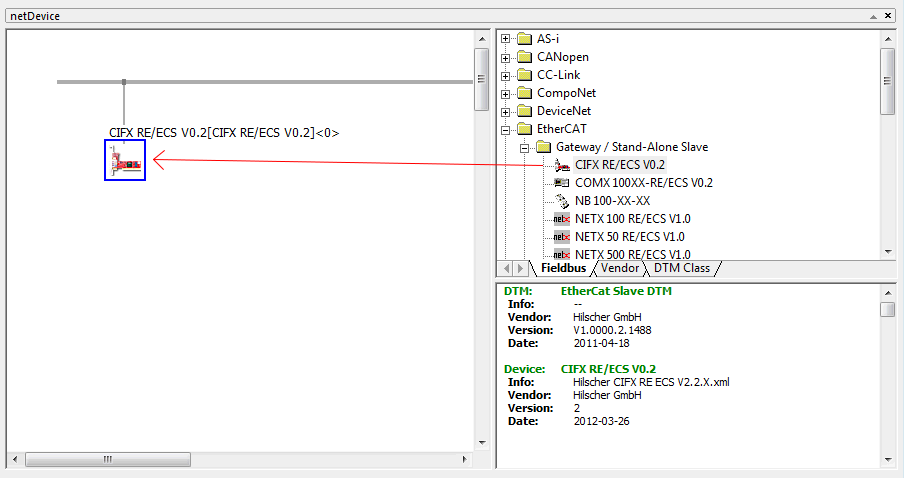Expand the CANopen fieldbus folder

pos(506,58)
